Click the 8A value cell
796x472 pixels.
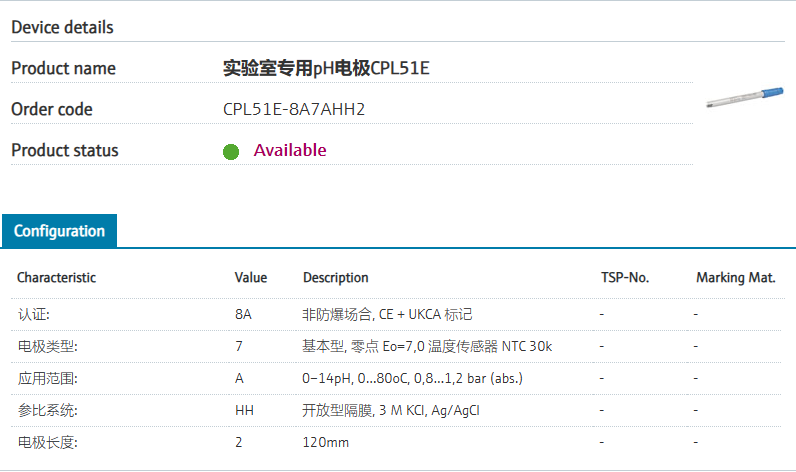(243, 314)
